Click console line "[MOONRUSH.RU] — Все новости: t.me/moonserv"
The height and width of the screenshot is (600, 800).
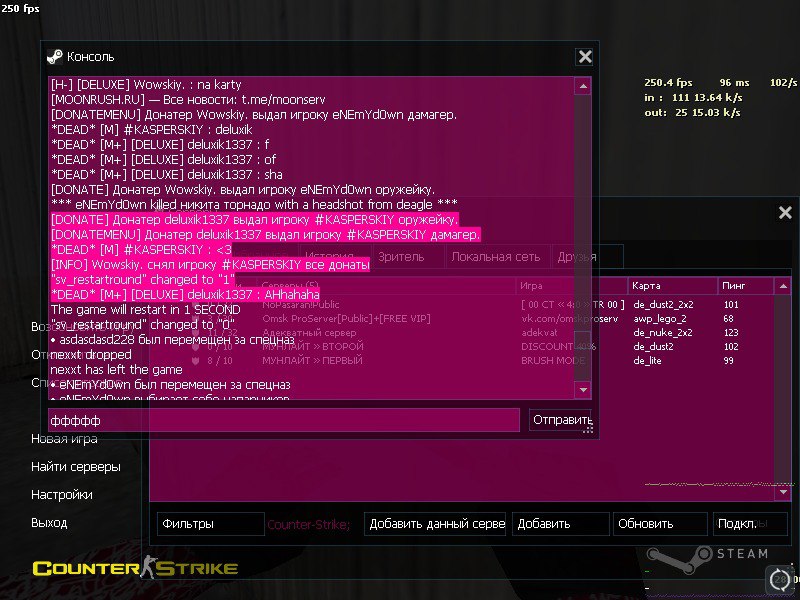[x=188, y=99]
